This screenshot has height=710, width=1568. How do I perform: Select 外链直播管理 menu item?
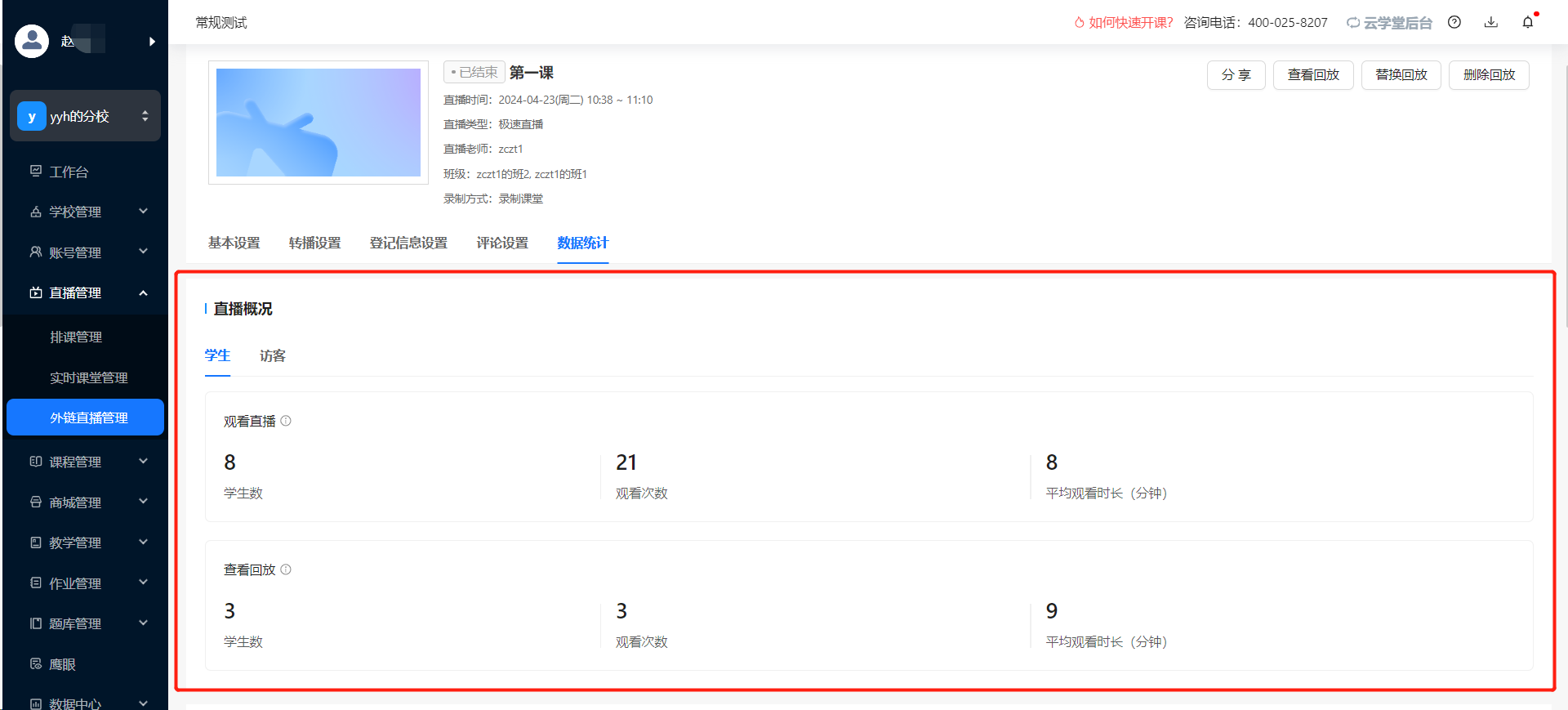click(x=85, y=418)
